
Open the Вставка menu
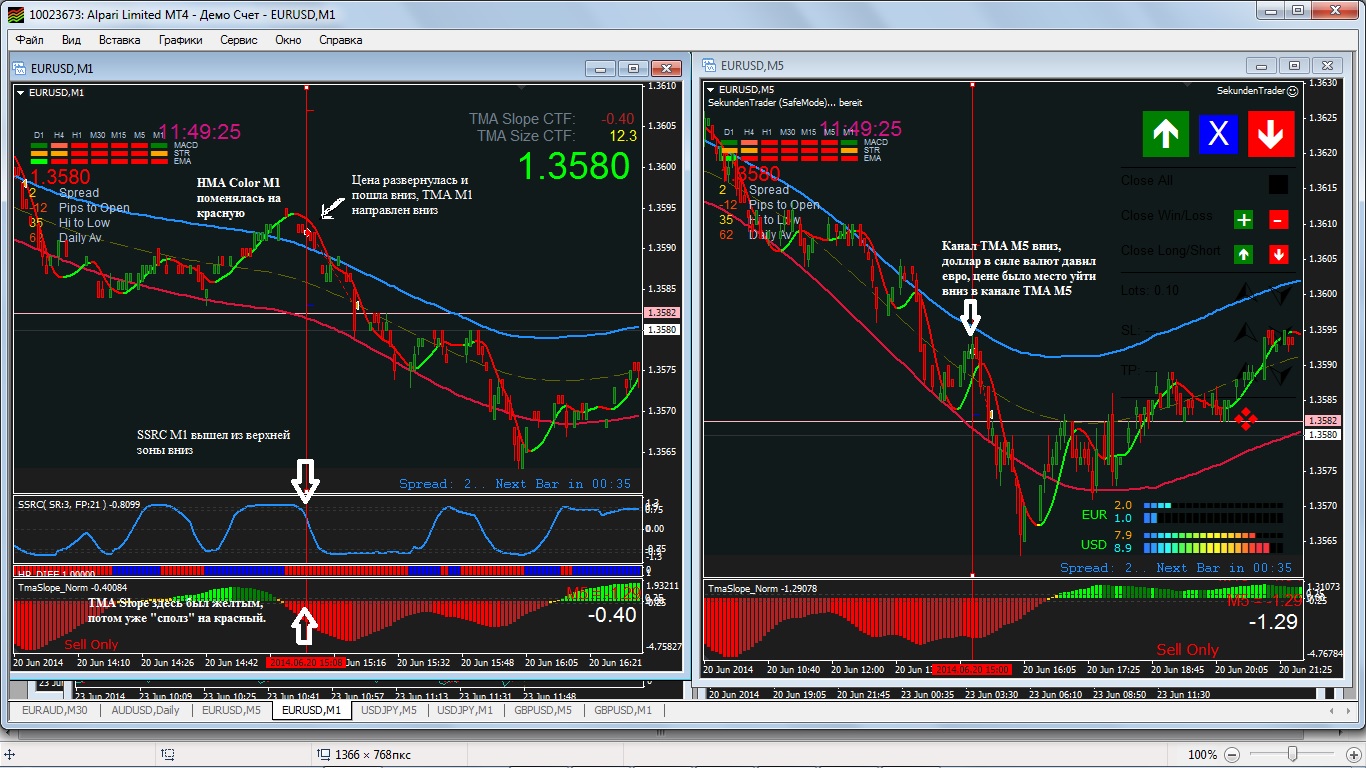point(120,40)
